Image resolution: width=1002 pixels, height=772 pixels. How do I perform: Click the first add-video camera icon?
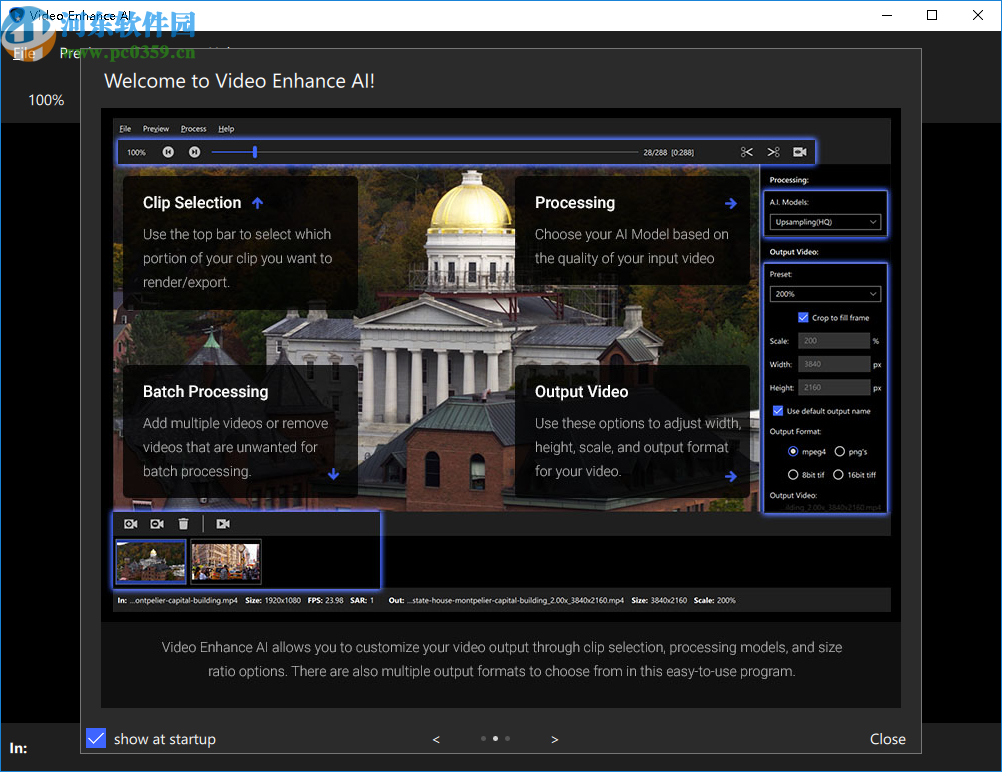(x=130, y=523)
